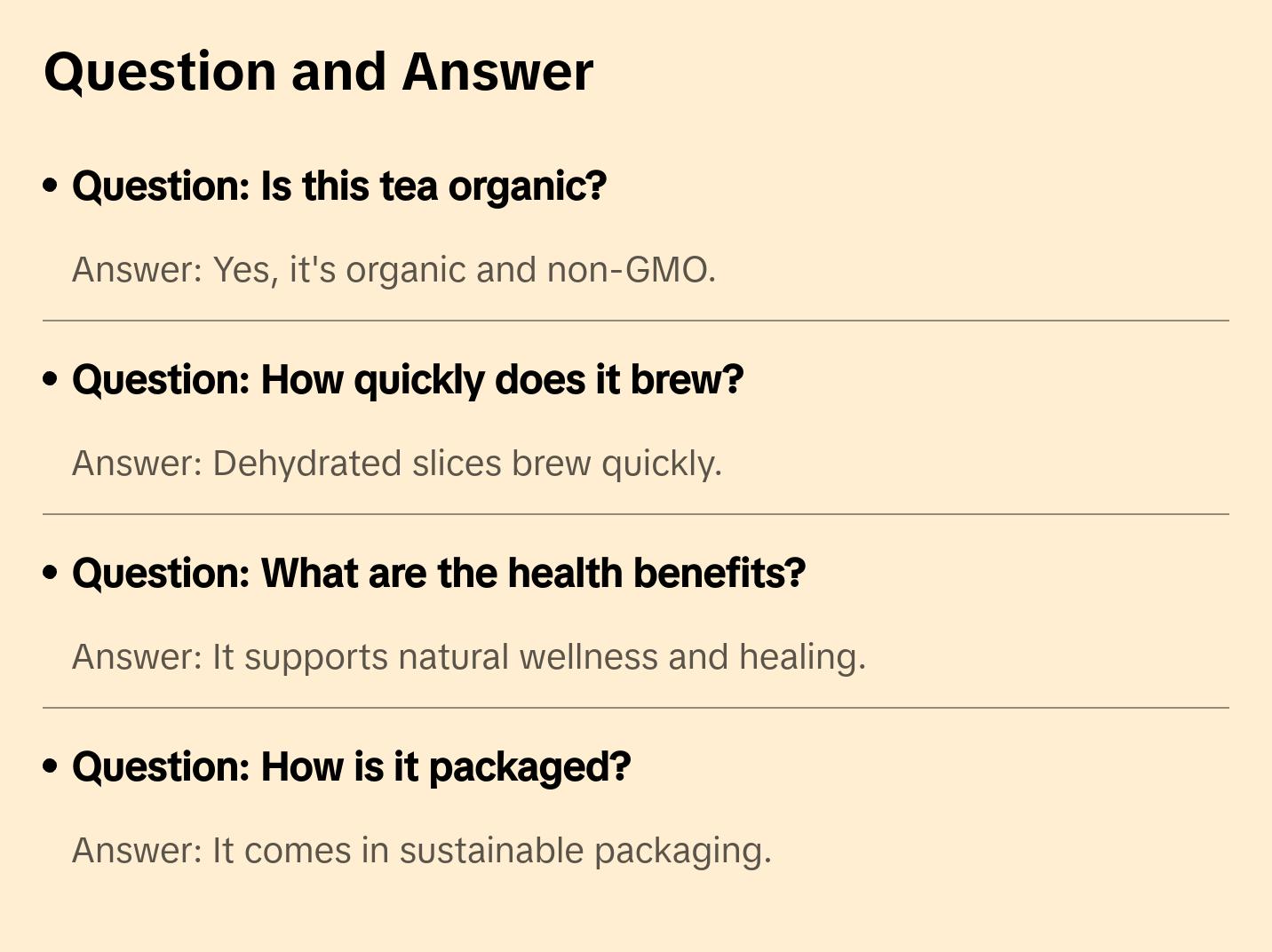
Task: Click the bullet beside the packaged question
Action: (x=51, y=767)
